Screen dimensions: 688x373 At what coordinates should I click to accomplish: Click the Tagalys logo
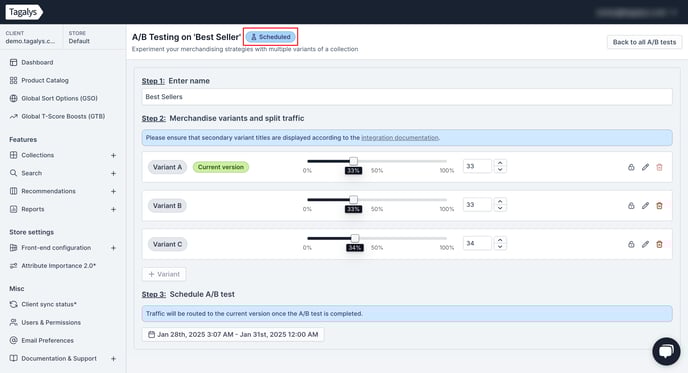click(24, 12)
